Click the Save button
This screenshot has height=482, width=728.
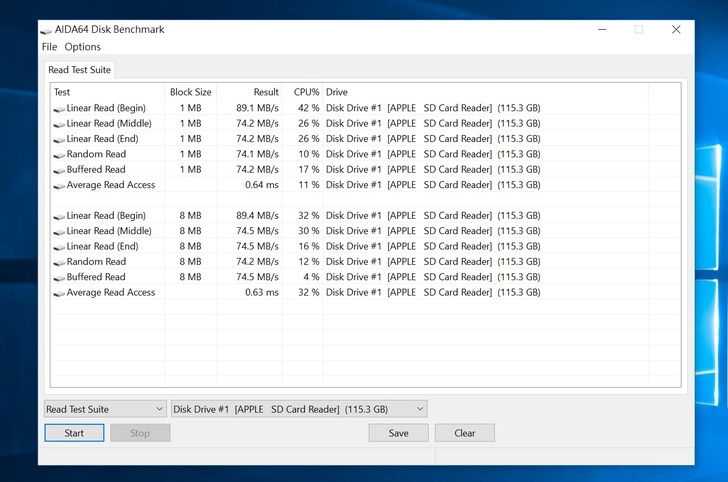pyautogui.click(x=398, y=433)
